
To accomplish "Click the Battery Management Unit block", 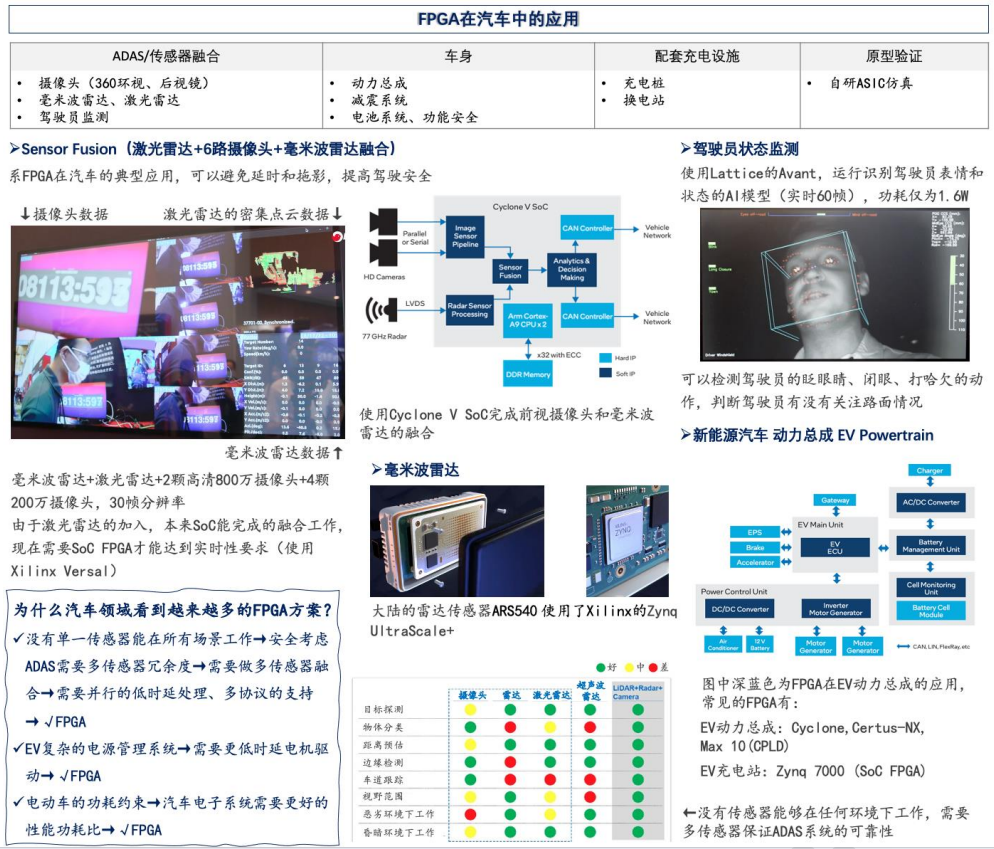I will (930, 545).
